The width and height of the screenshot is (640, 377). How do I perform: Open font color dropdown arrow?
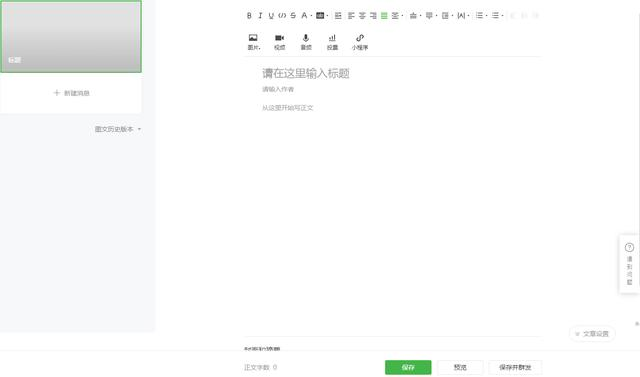[311, 16]
